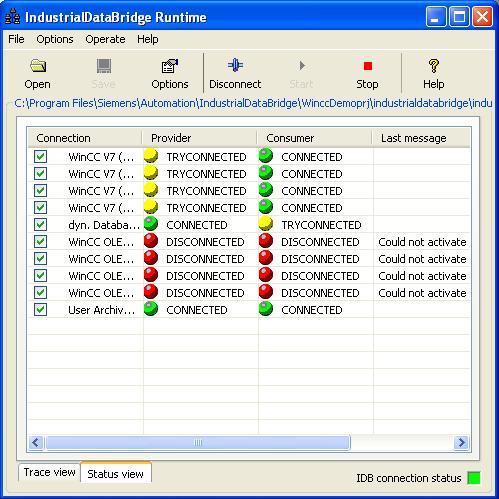Viewport: 499px width, 499px height.
Task: Click the greyed-out Start toolbar icon
Action: tap(302, 65)
